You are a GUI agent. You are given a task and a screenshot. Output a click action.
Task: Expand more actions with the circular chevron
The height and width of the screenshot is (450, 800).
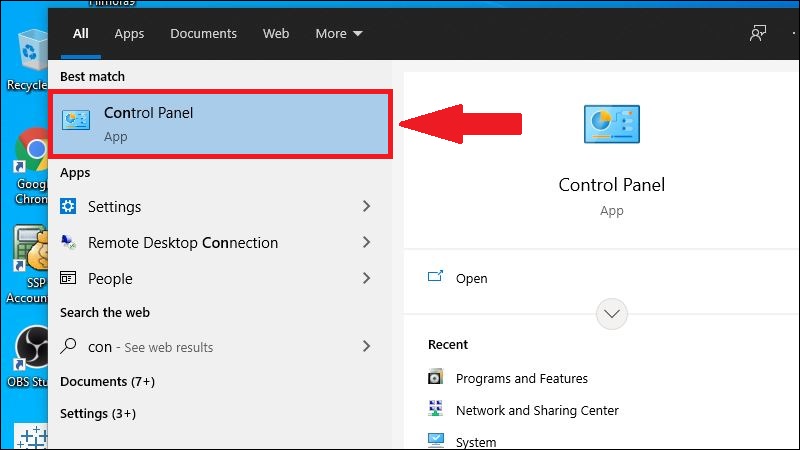point(611,313)
